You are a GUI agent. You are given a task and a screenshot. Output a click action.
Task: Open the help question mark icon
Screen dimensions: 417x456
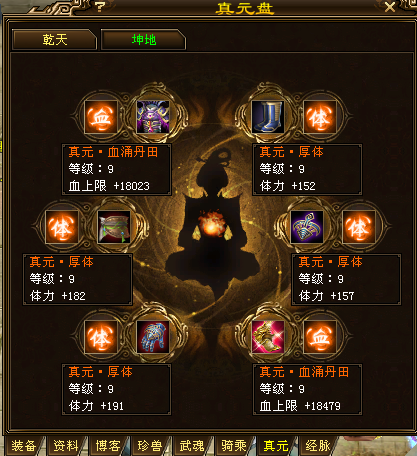[x=100, y=7]
